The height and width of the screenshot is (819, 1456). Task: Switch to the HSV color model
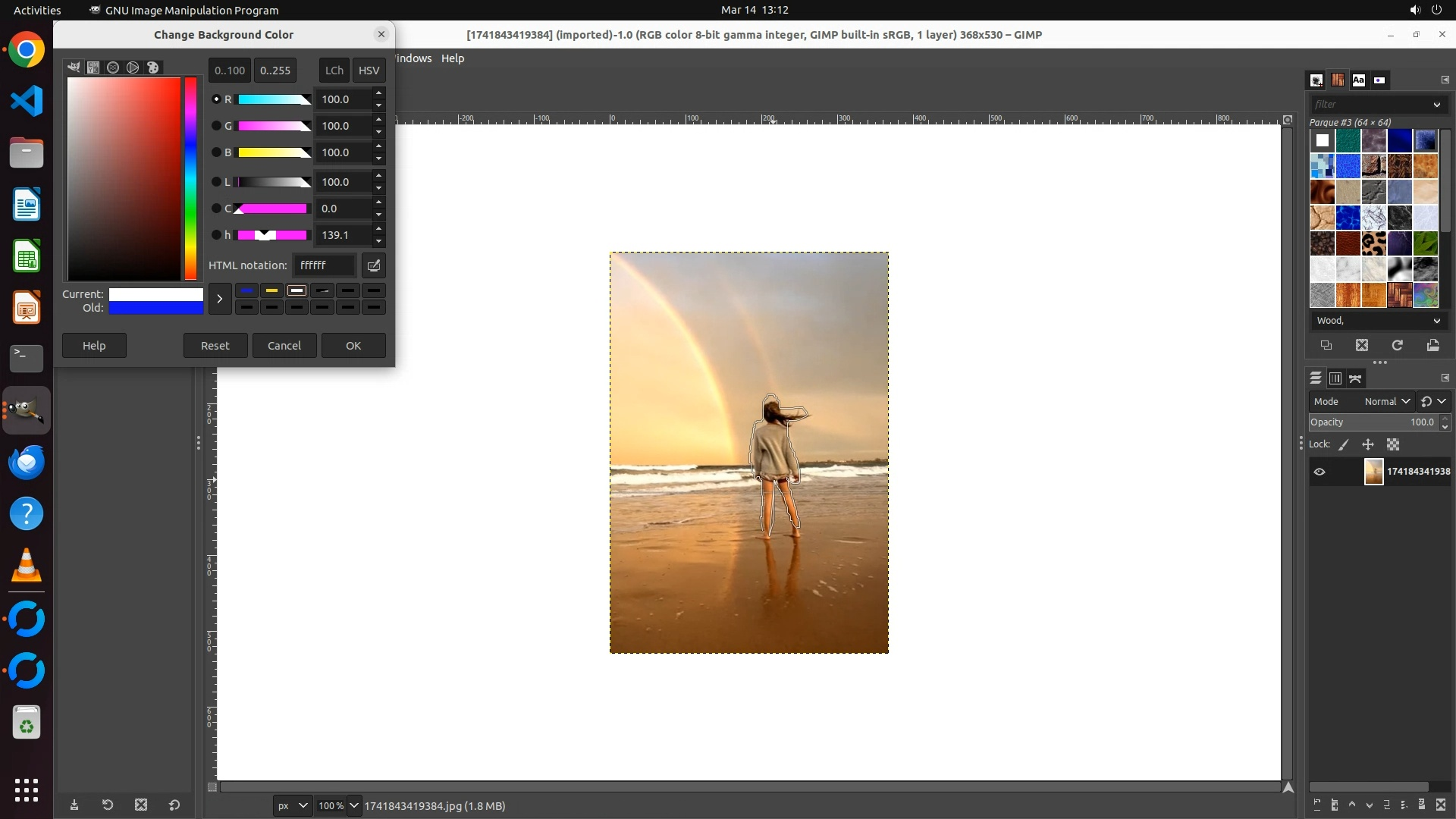(x=369, y=70)
